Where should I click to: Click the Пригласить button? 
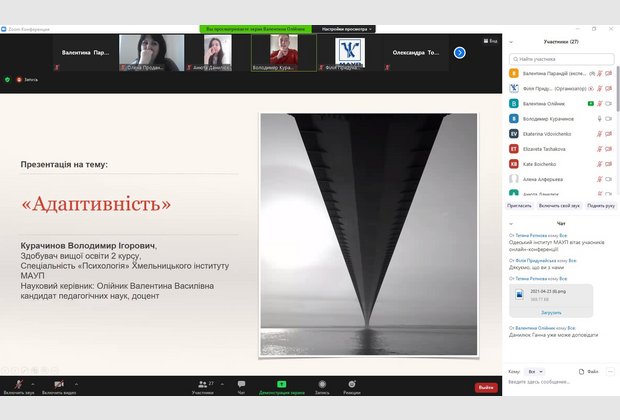[519, 205]
